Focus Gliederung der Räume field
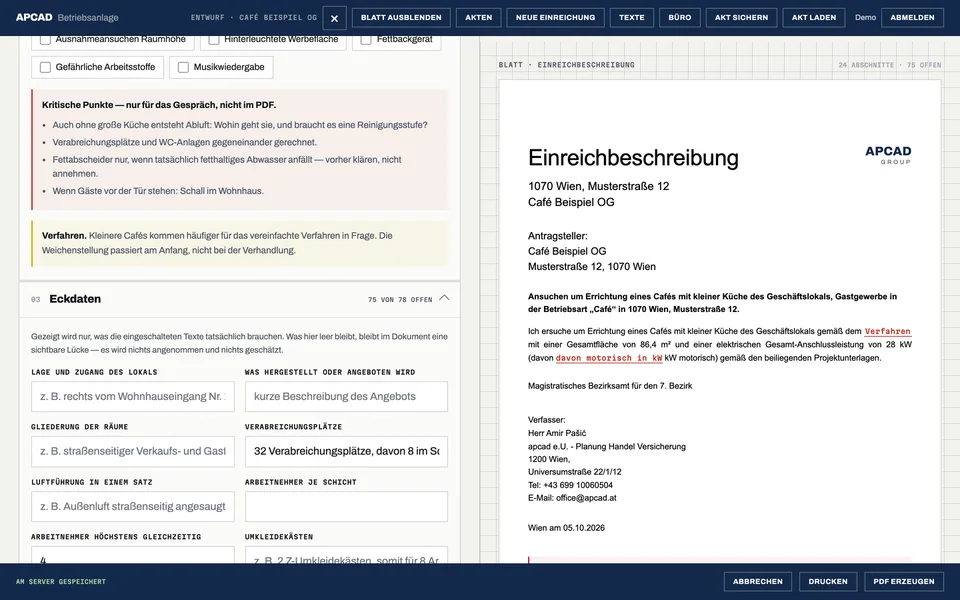 [133, 451]
